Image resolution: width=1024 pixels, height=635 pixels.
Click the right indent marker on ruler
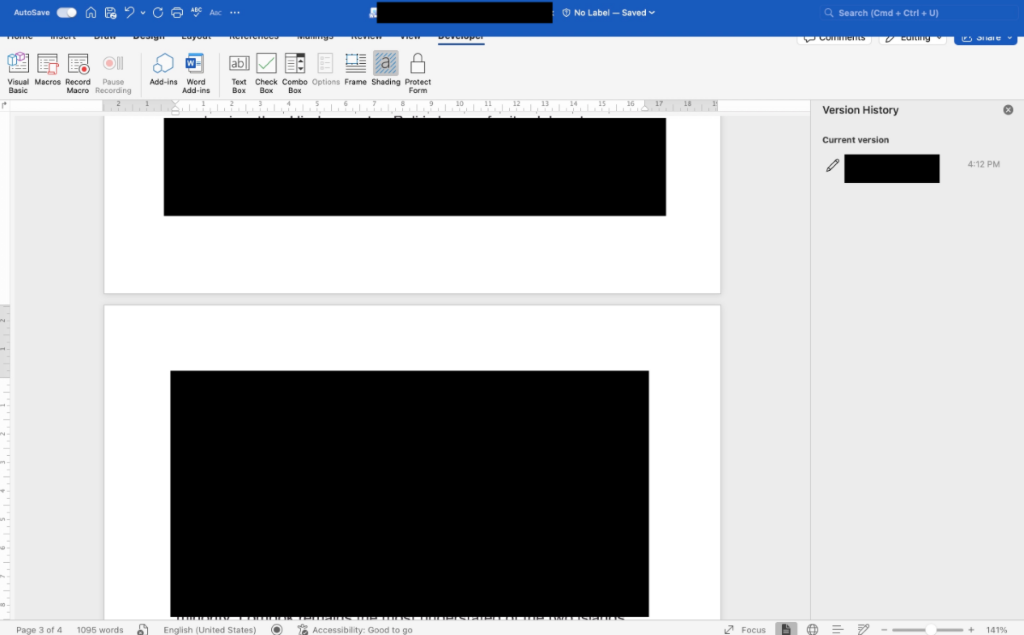(x=645, y=108)
